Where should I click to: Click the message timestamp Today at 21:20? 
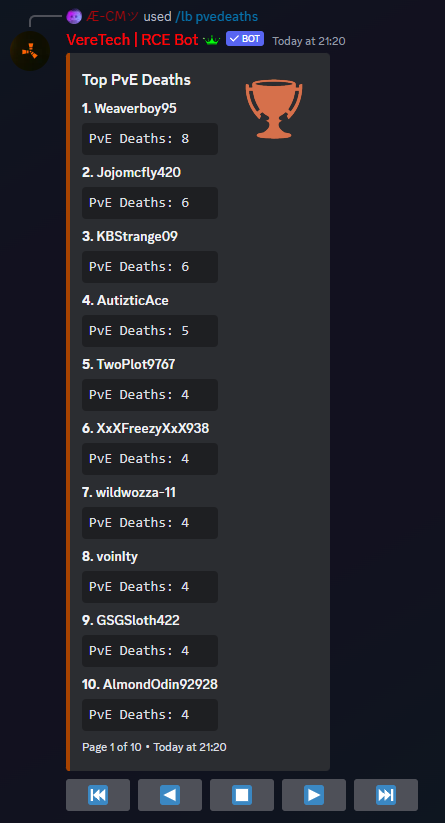pos(309,41)
